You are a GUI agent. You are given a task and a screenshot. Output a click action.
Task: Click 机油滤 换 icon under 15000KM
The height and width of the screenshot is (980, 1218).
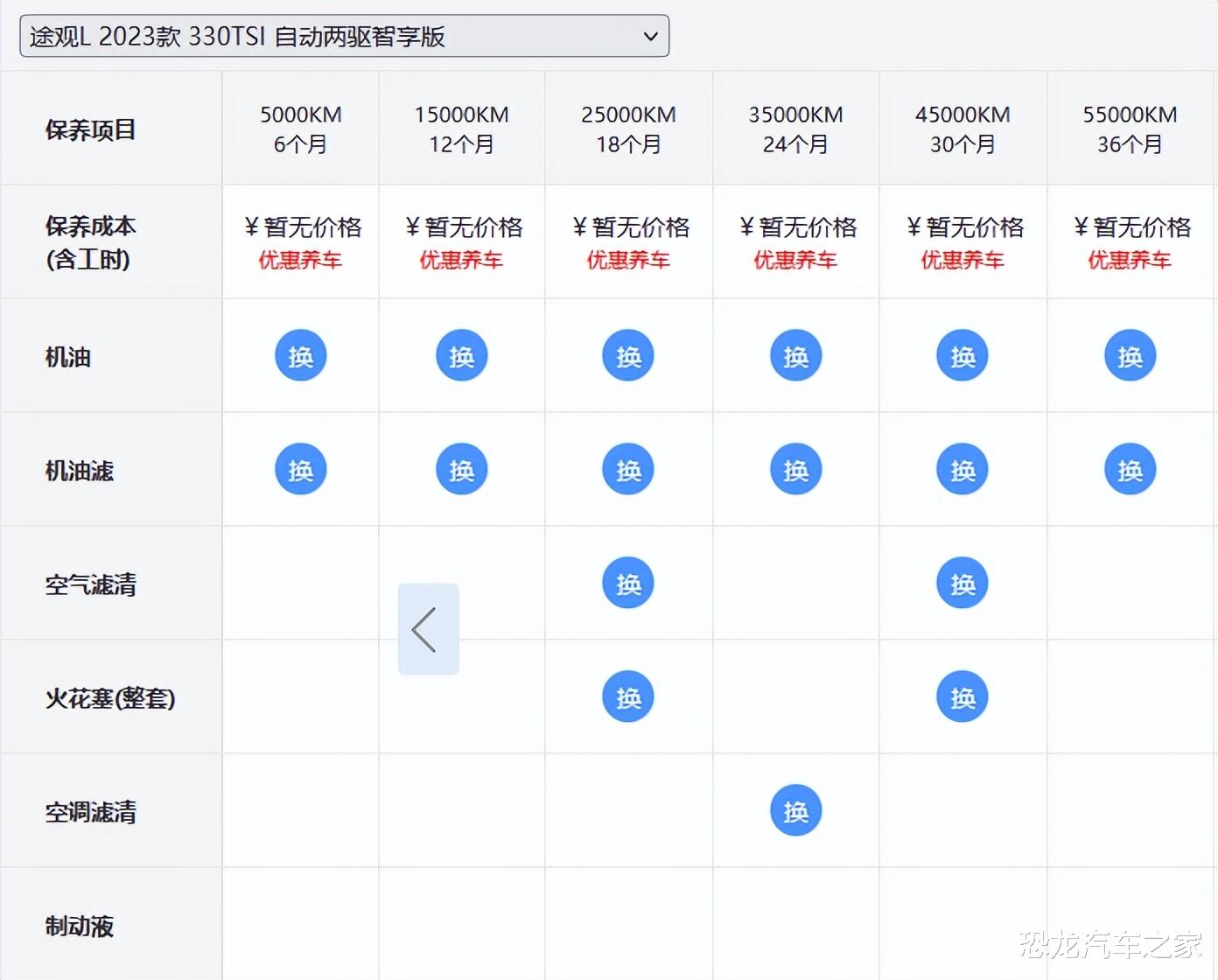(x=462, y=470)
